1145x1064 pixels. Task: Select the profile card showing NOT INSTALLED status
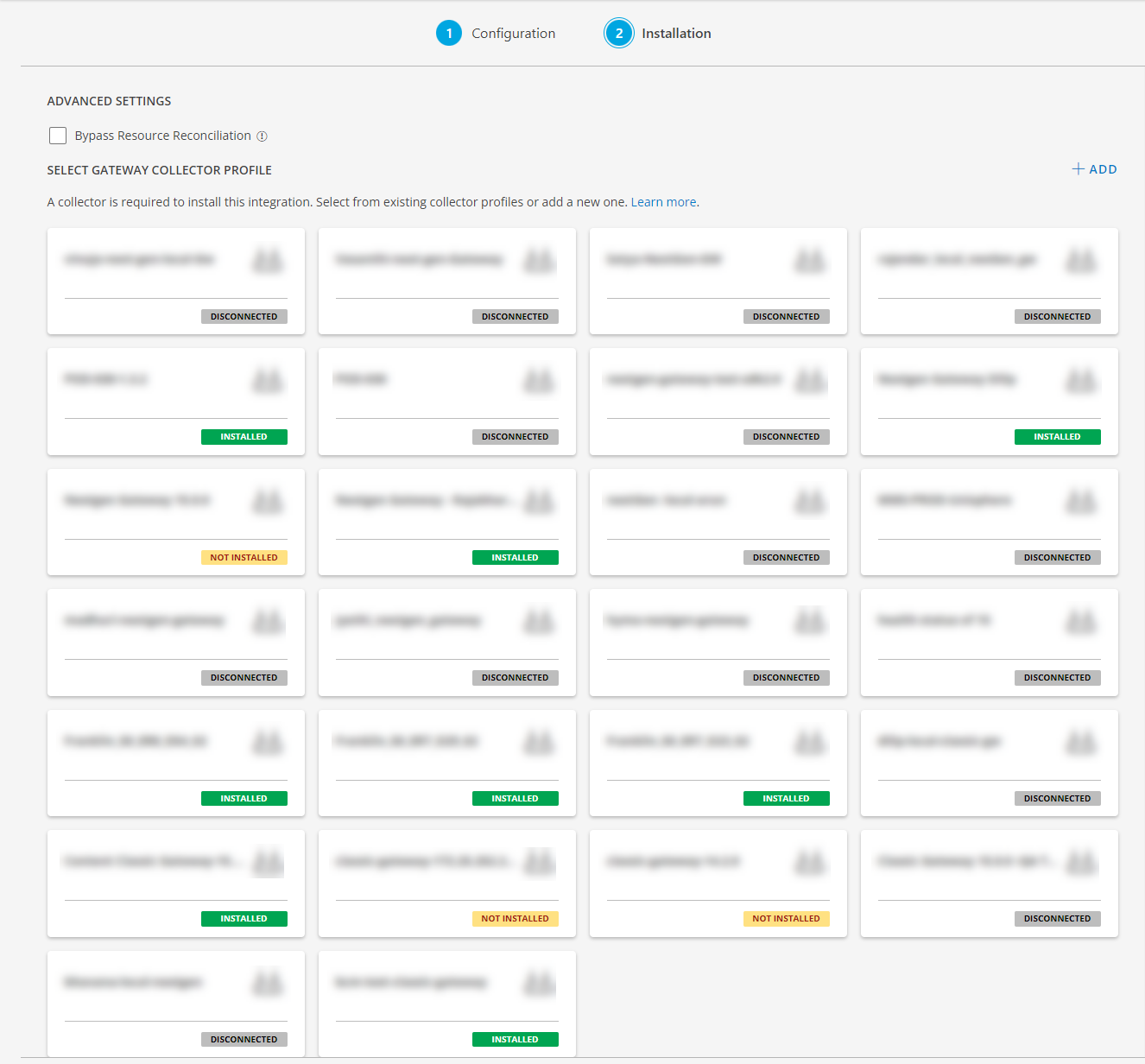175,522
